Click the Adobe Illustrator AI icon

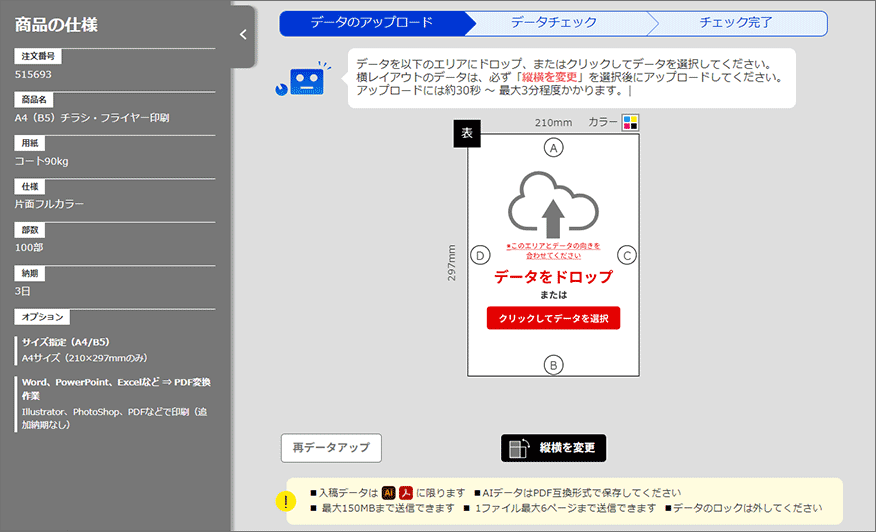coord(388,493)
